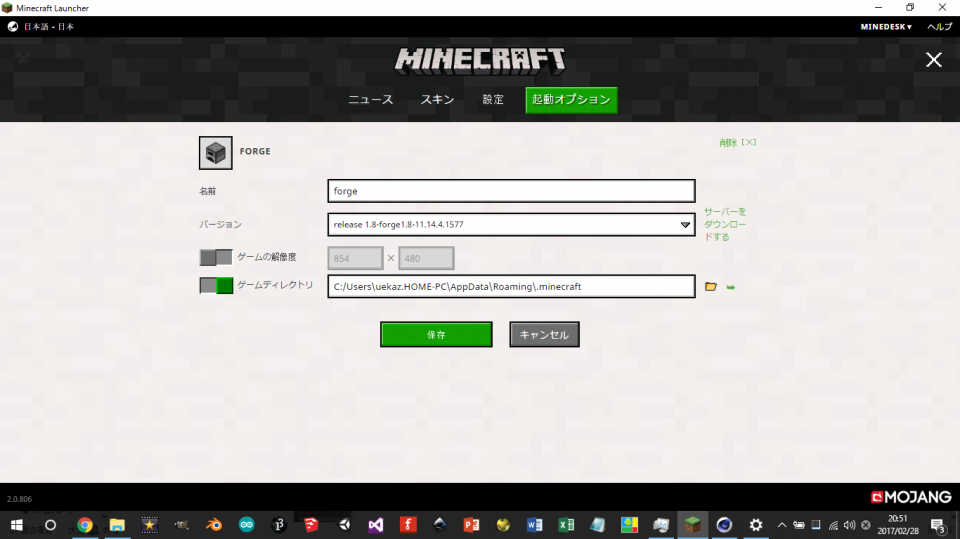Click resolution width field 854

(355, 258)
